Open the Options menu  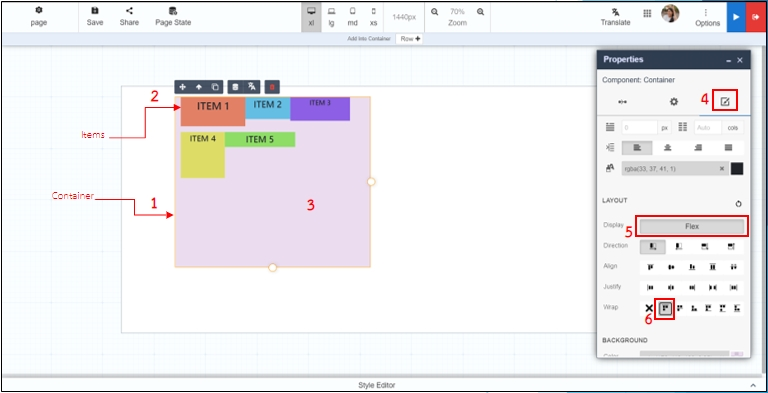[x=707, y=17]
